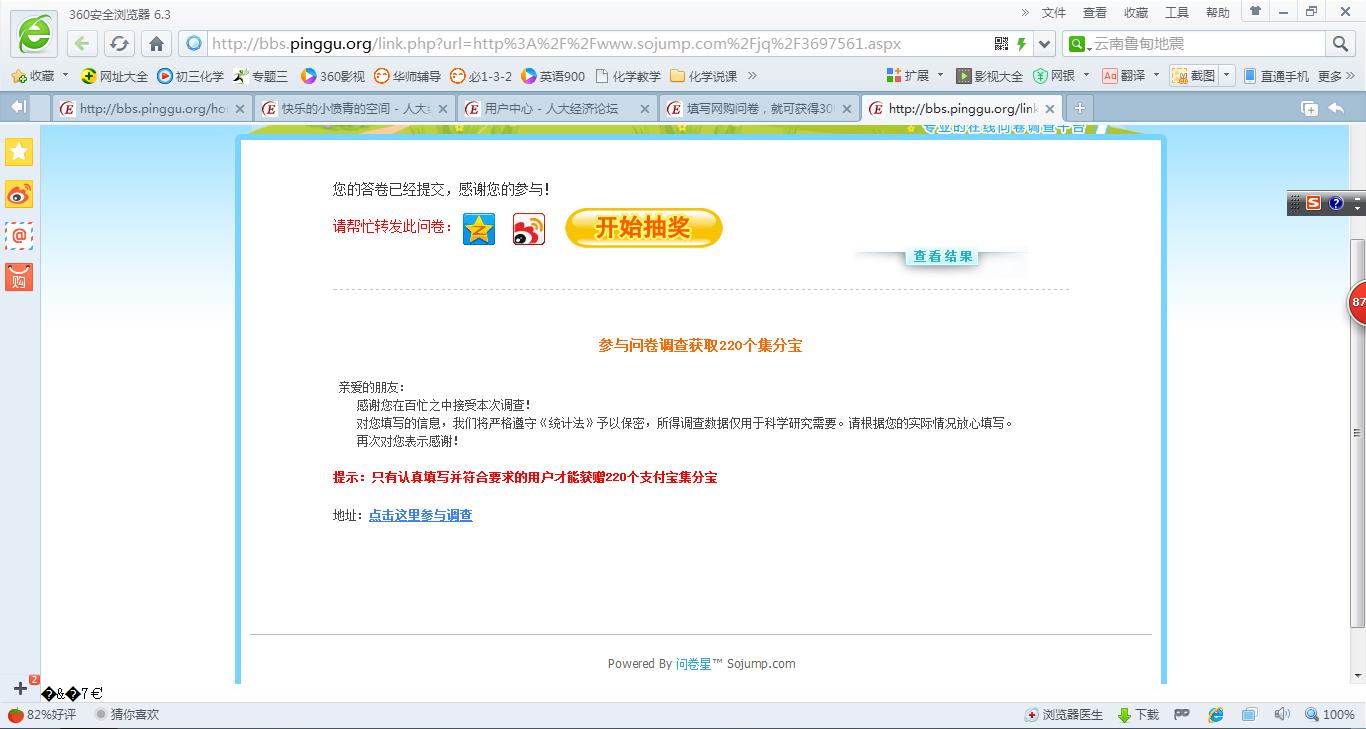This screenshot has width=1366, height=729.
Task: Restore recently closed tab arrow icon
Action: point(1336,108)
